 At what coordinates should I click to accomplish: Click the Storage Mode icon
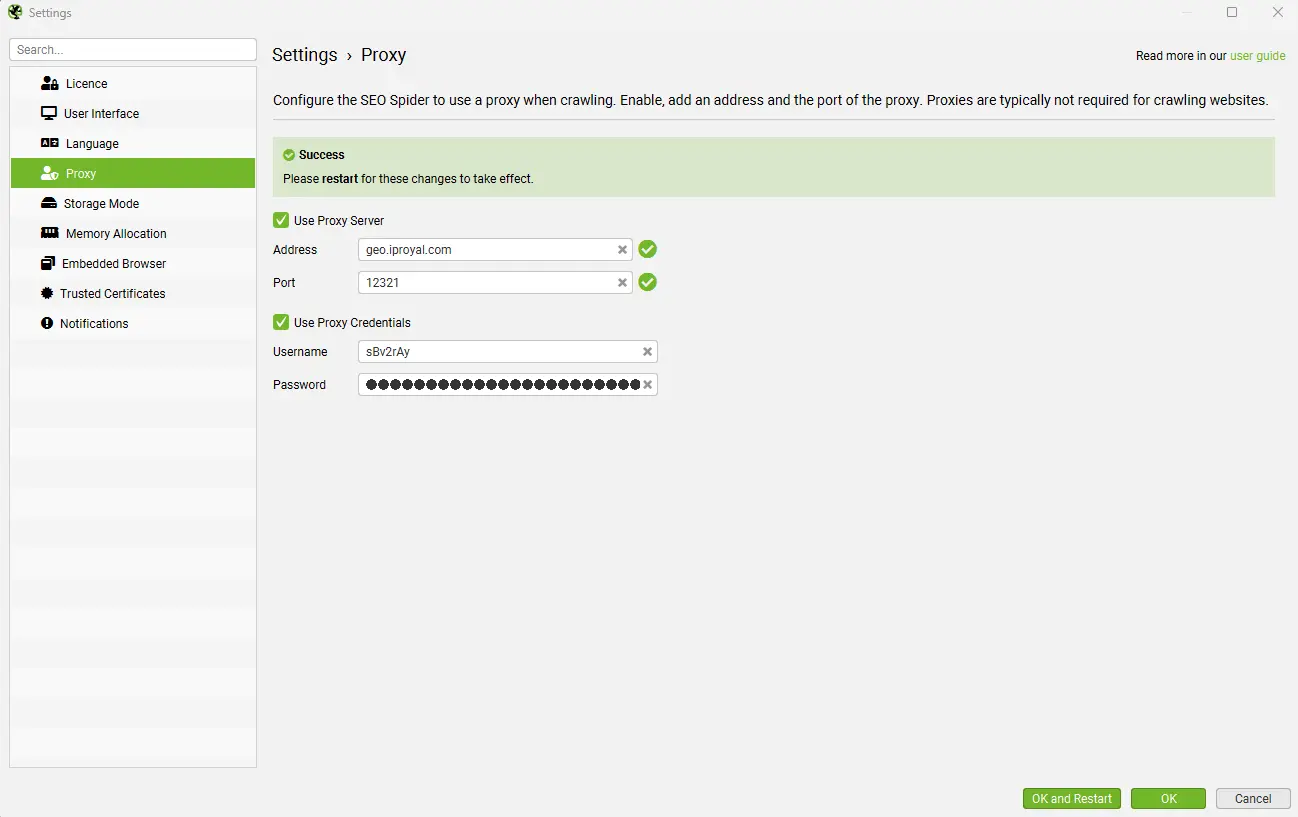[x=48, y=204]
